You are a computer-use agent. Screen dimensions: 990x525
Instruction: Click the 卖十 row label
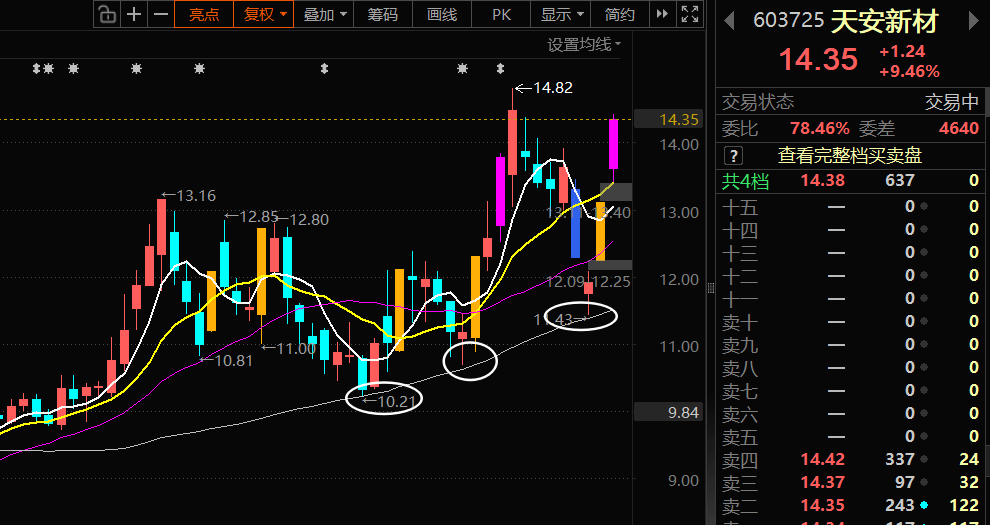740,323
